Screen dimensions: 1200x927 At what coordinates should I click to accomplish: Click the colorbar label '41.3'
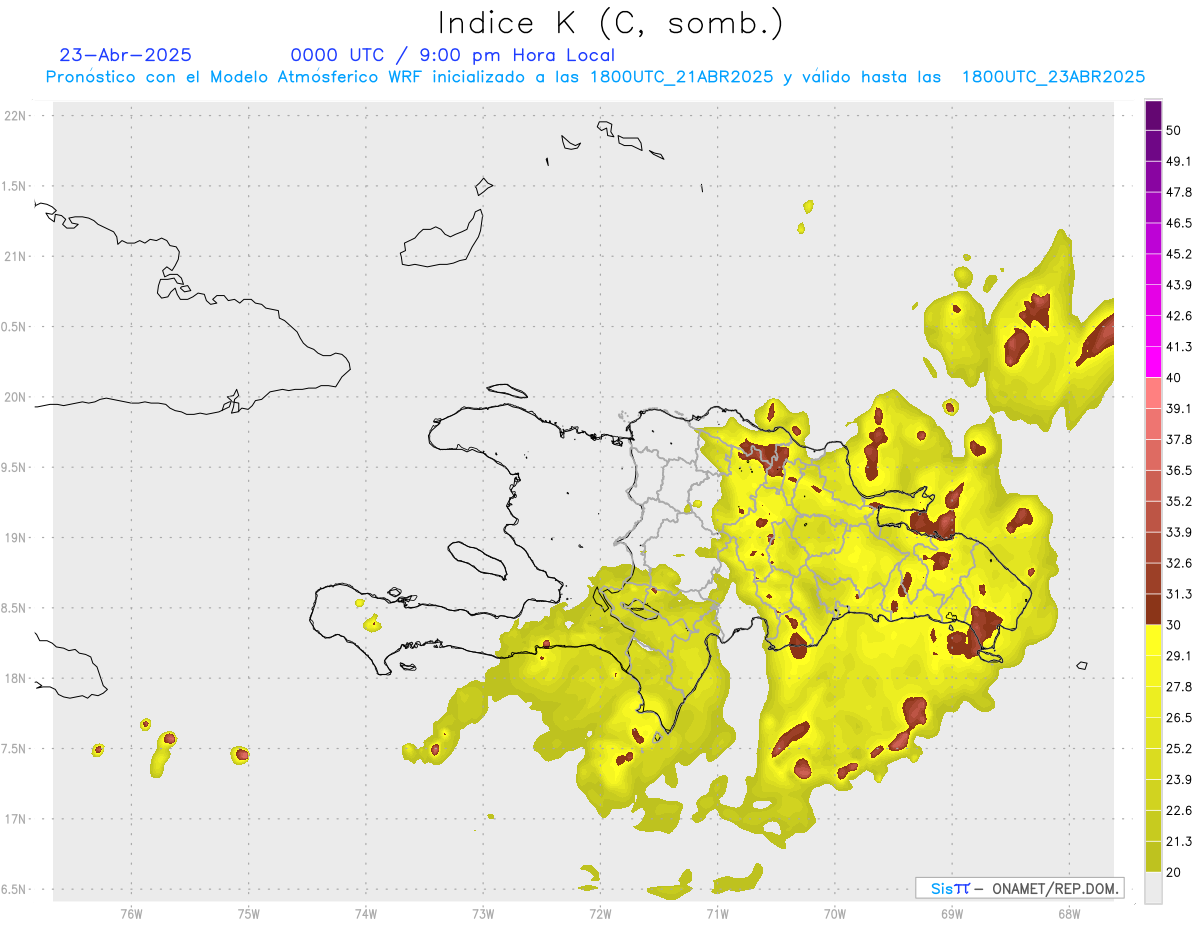coord(1178,347)
